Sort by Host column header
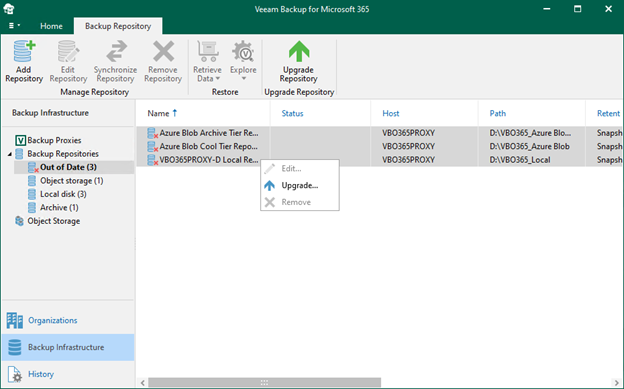The image size is (624, 389). click(391, 113)
